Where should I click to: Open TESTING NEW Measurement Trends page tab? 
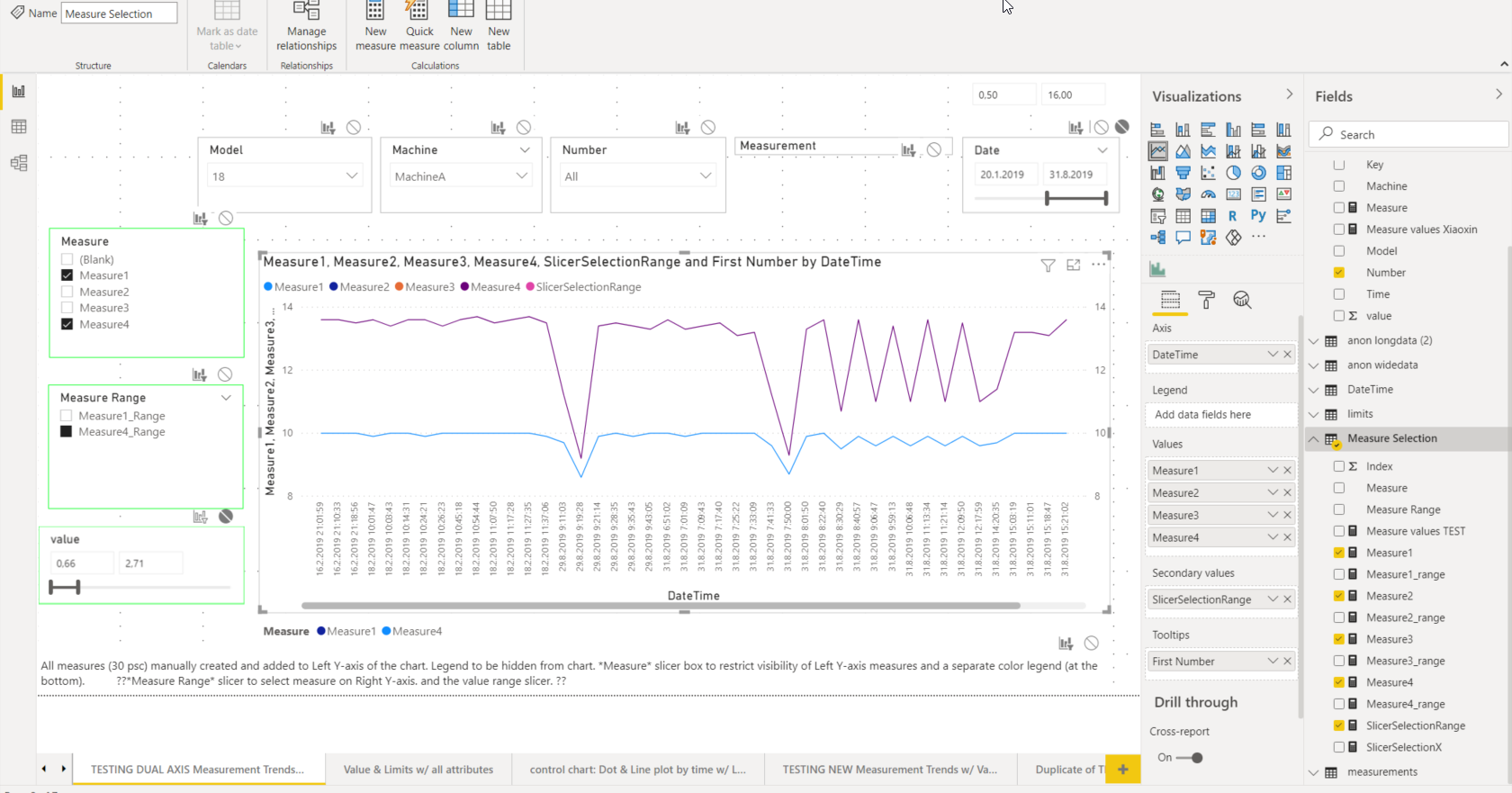click(890, 770)
